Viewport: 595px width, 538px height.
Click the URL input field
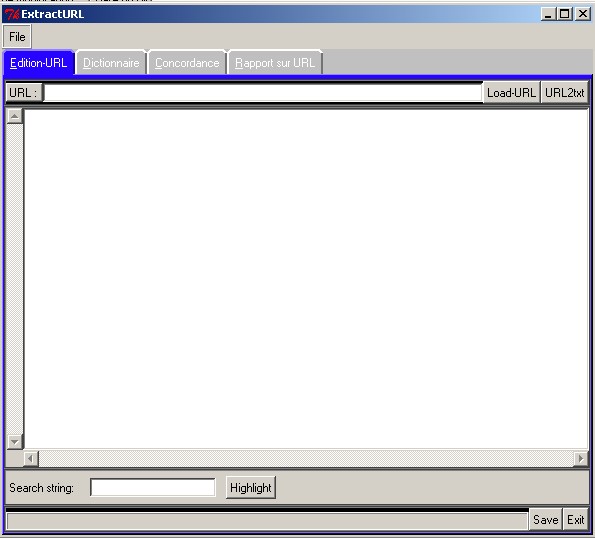pos(263,93)
